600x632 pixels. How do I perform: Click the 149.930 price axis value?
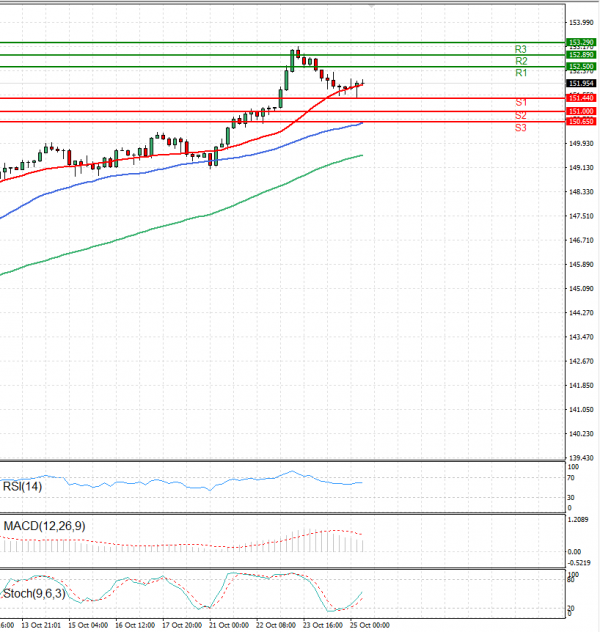click(581, 143)
